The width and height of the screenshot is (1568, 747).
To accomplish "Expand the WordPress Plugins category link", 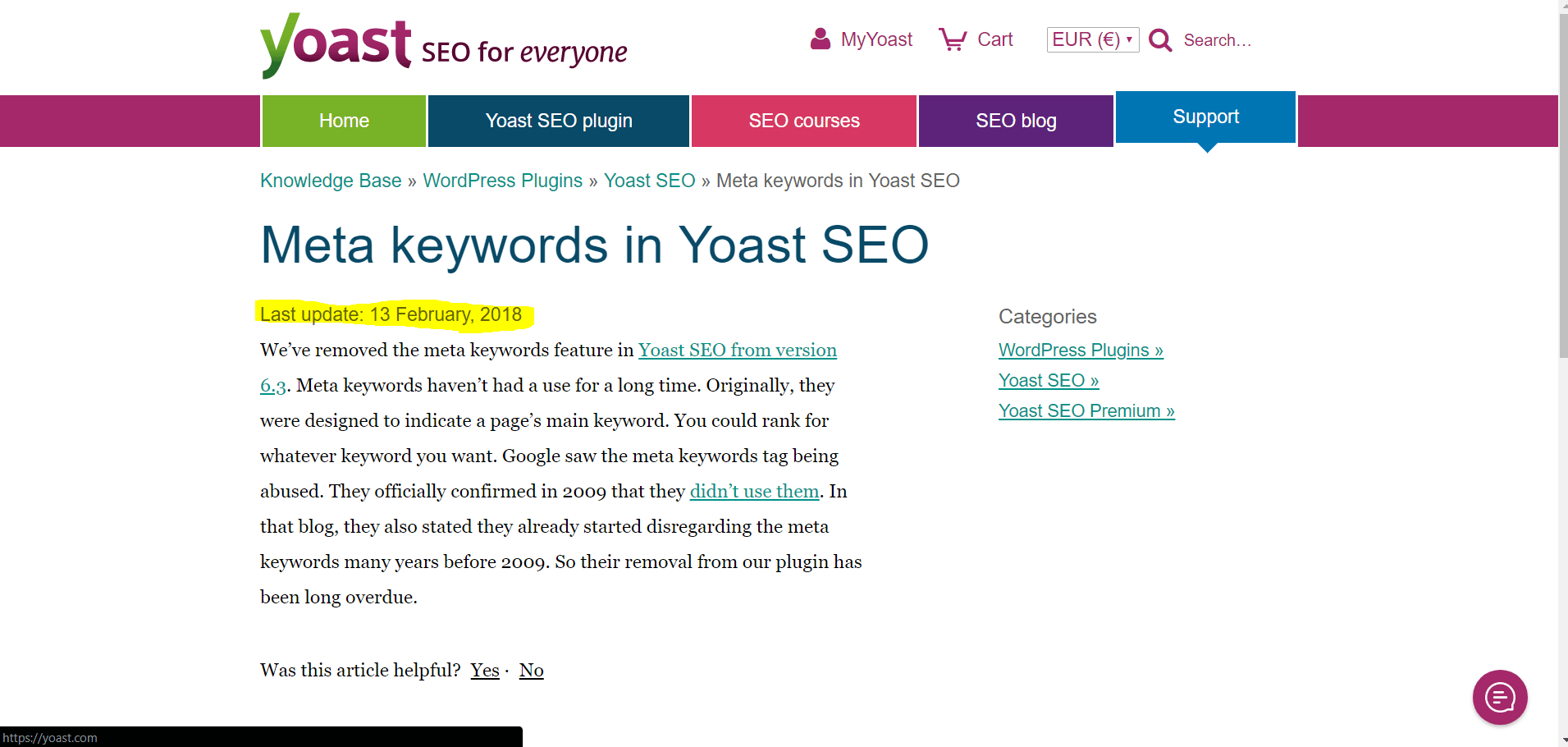I will [x=1080, y=350].
